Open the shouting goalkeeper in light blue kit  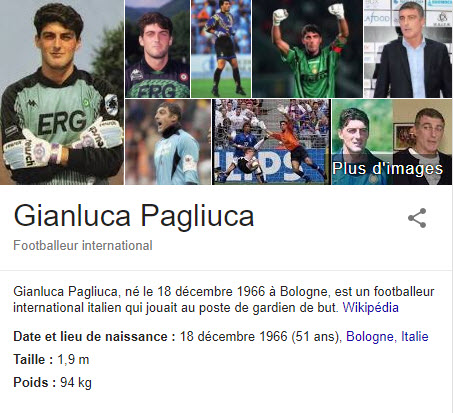tap(168, 142)
